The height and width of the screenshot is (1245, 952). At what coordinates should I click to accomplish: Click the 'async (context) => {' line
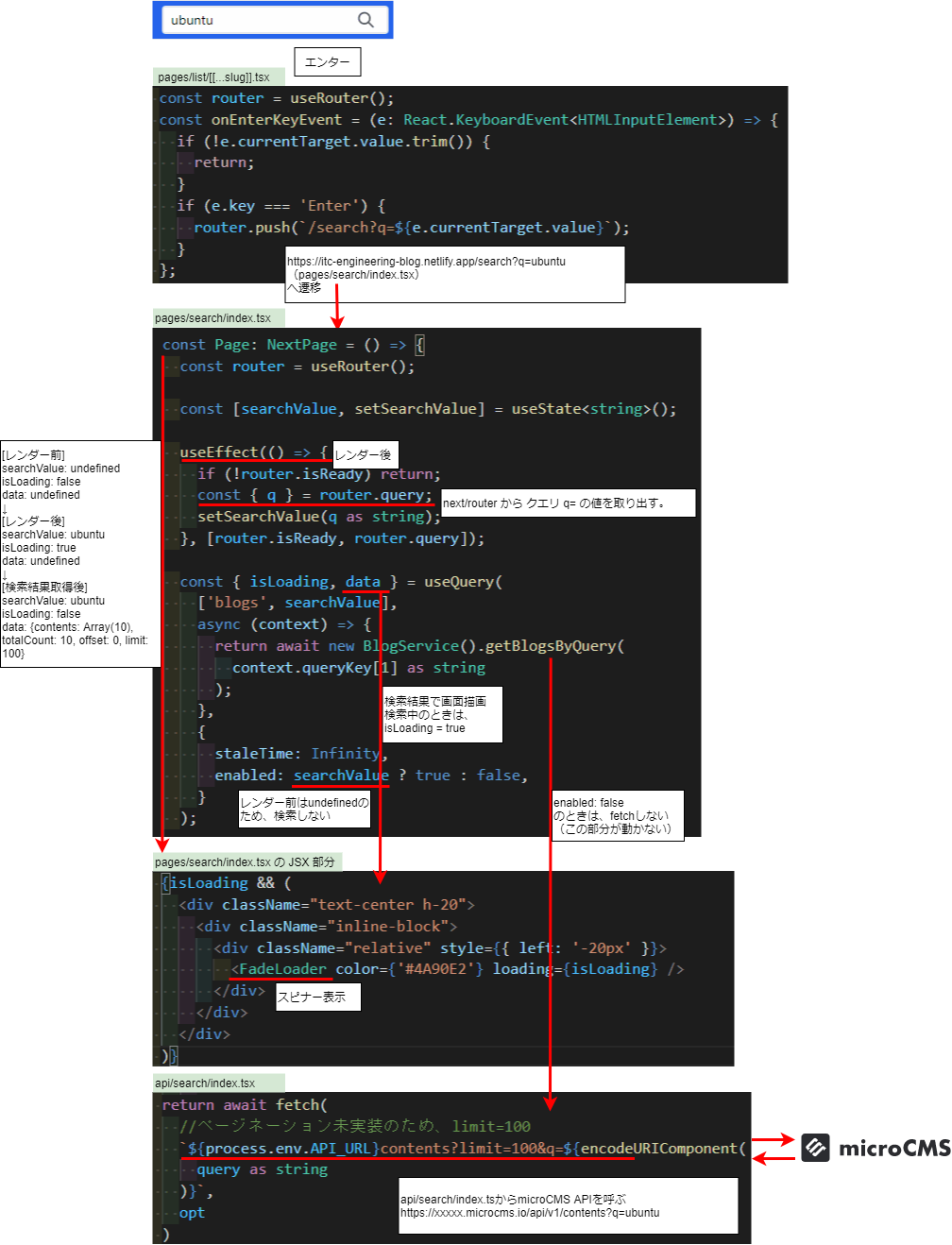[284, 624]
